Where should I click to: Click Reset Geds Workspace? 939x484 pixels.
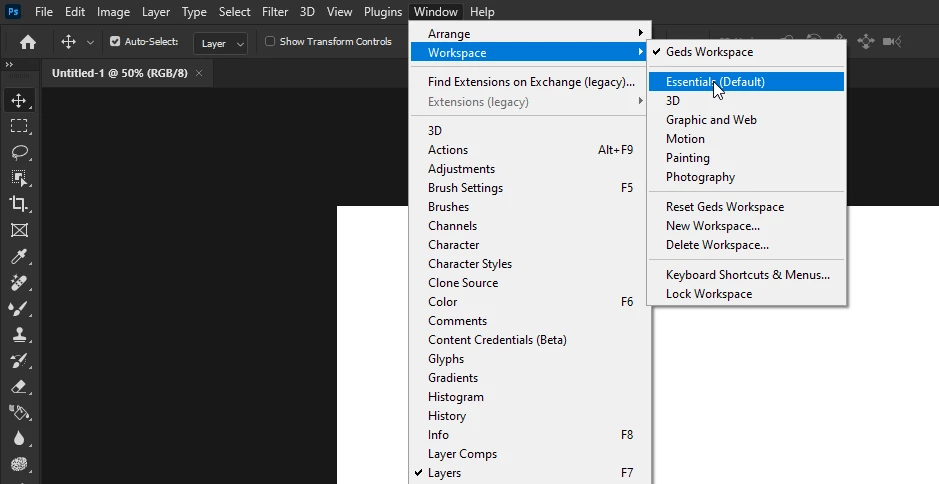pos(746,207)
